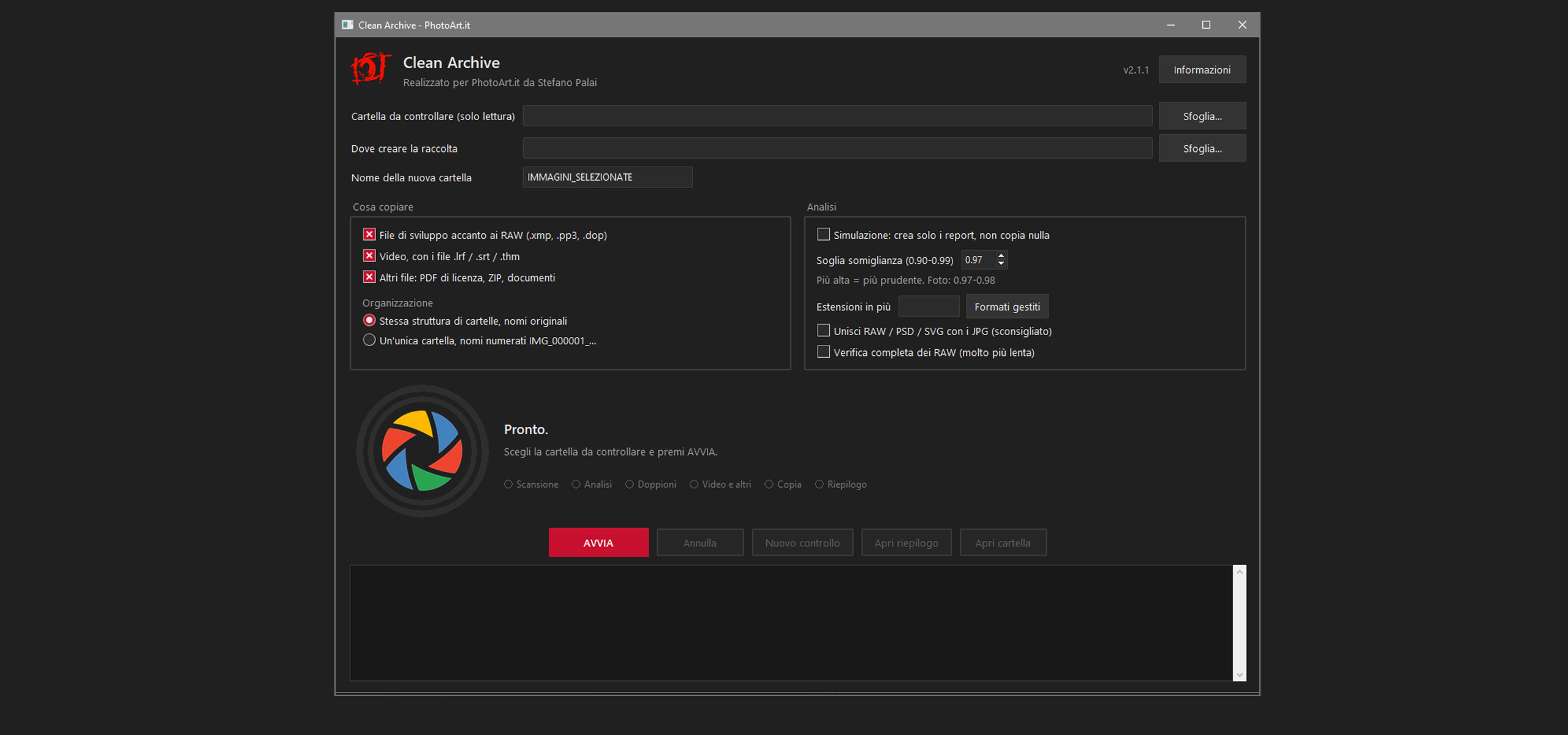This screenshot has height=735, width=1568.
Task: Click the Nuovo controllo button
Action: pos(802,543)
